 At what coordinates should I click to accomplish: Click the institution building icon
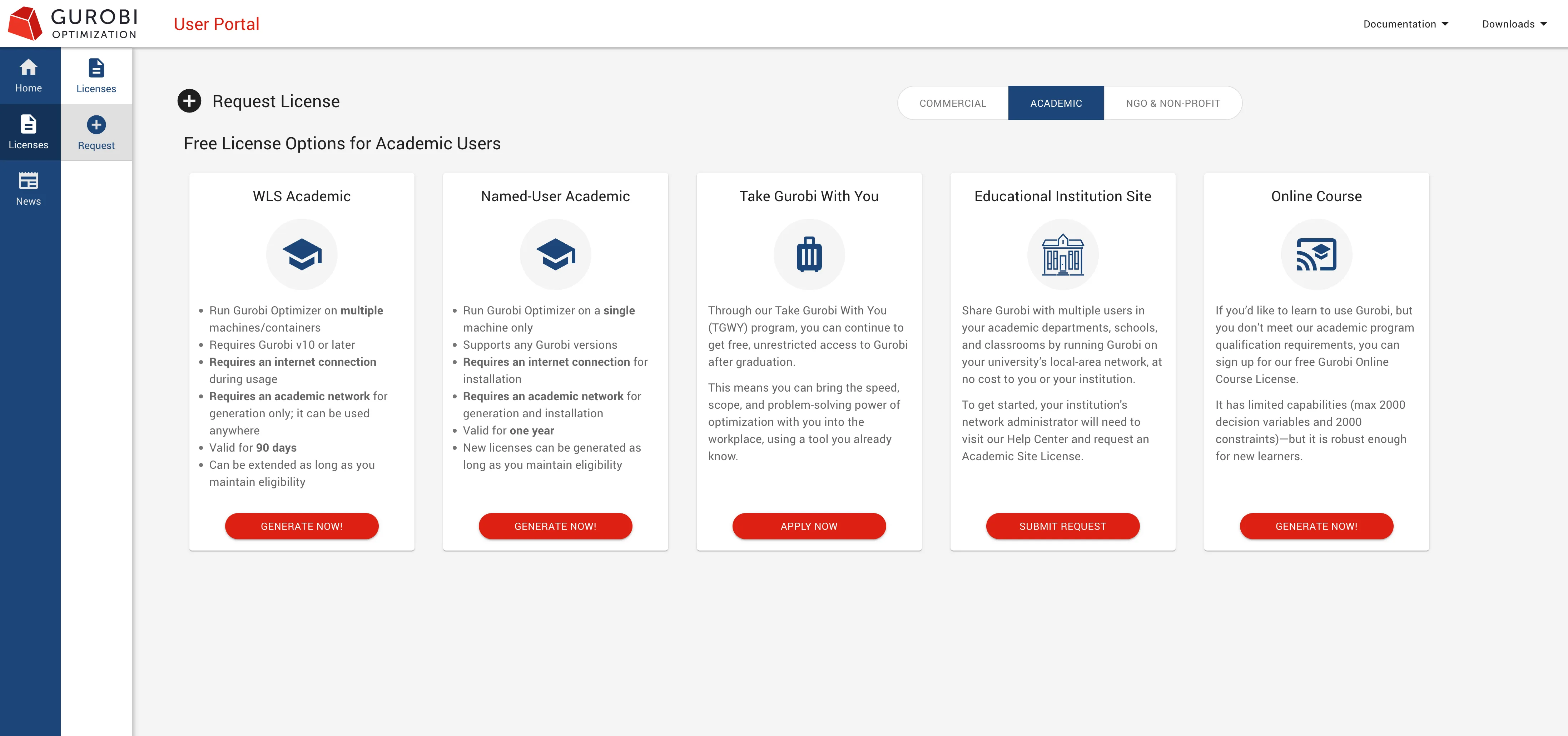pyautogui.click(x=1062, y=254)
